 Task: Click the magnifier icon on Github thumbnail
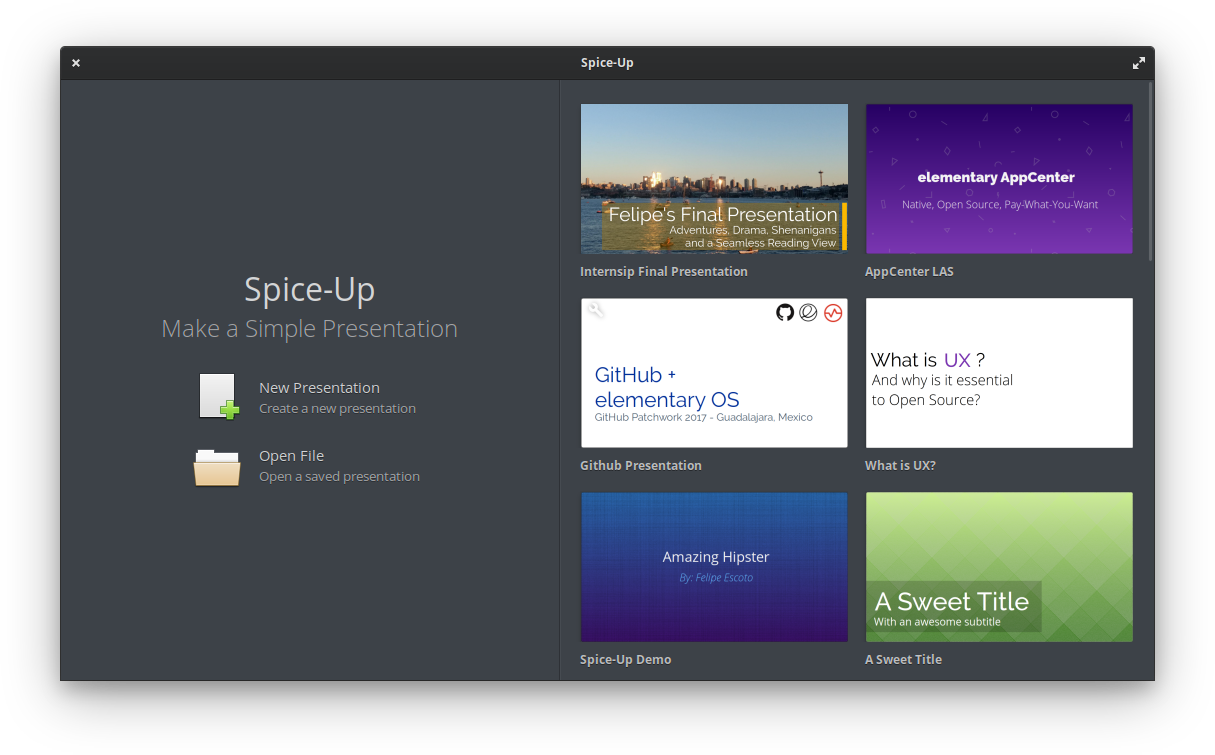(x=596, y=311)
